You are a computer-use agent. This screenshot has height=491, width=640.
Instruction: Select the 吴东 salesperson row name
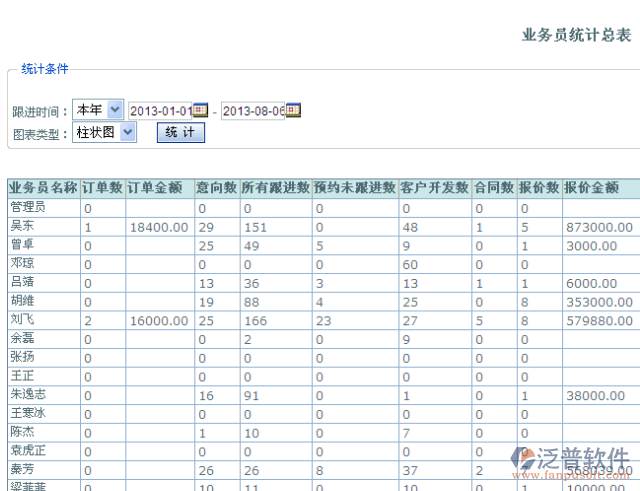pyautogui.click(x=23, y=227)
